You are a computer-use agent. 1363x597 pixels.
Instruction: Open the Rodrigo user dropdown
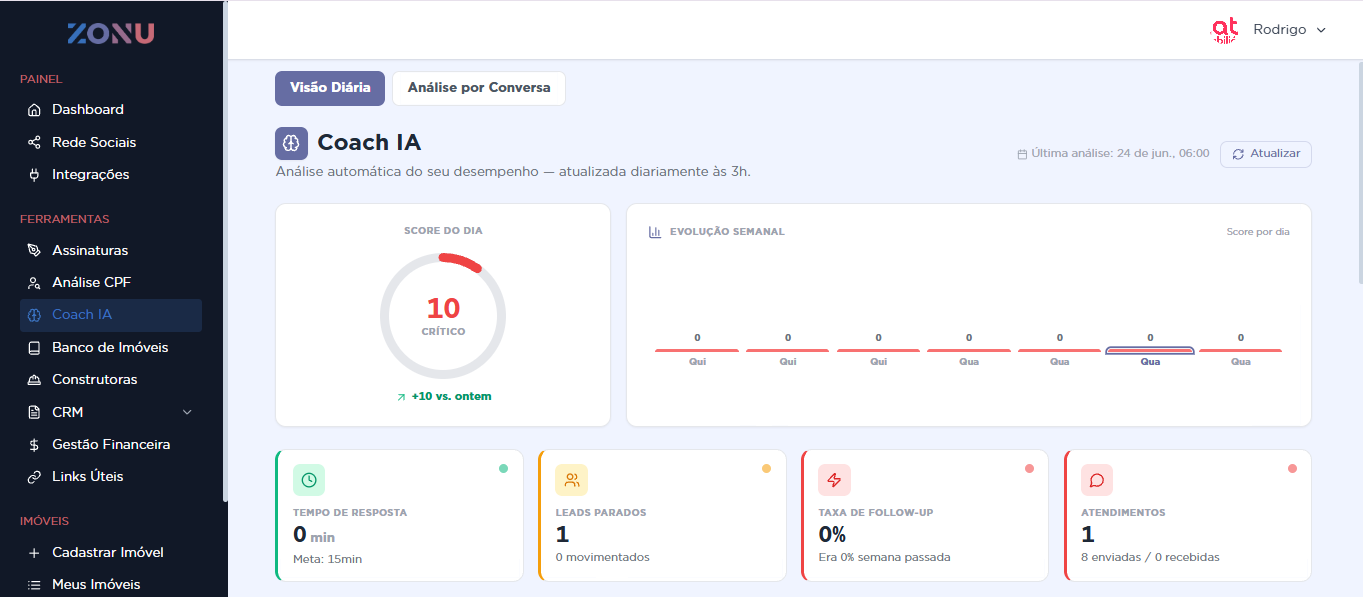point(1269,30)
